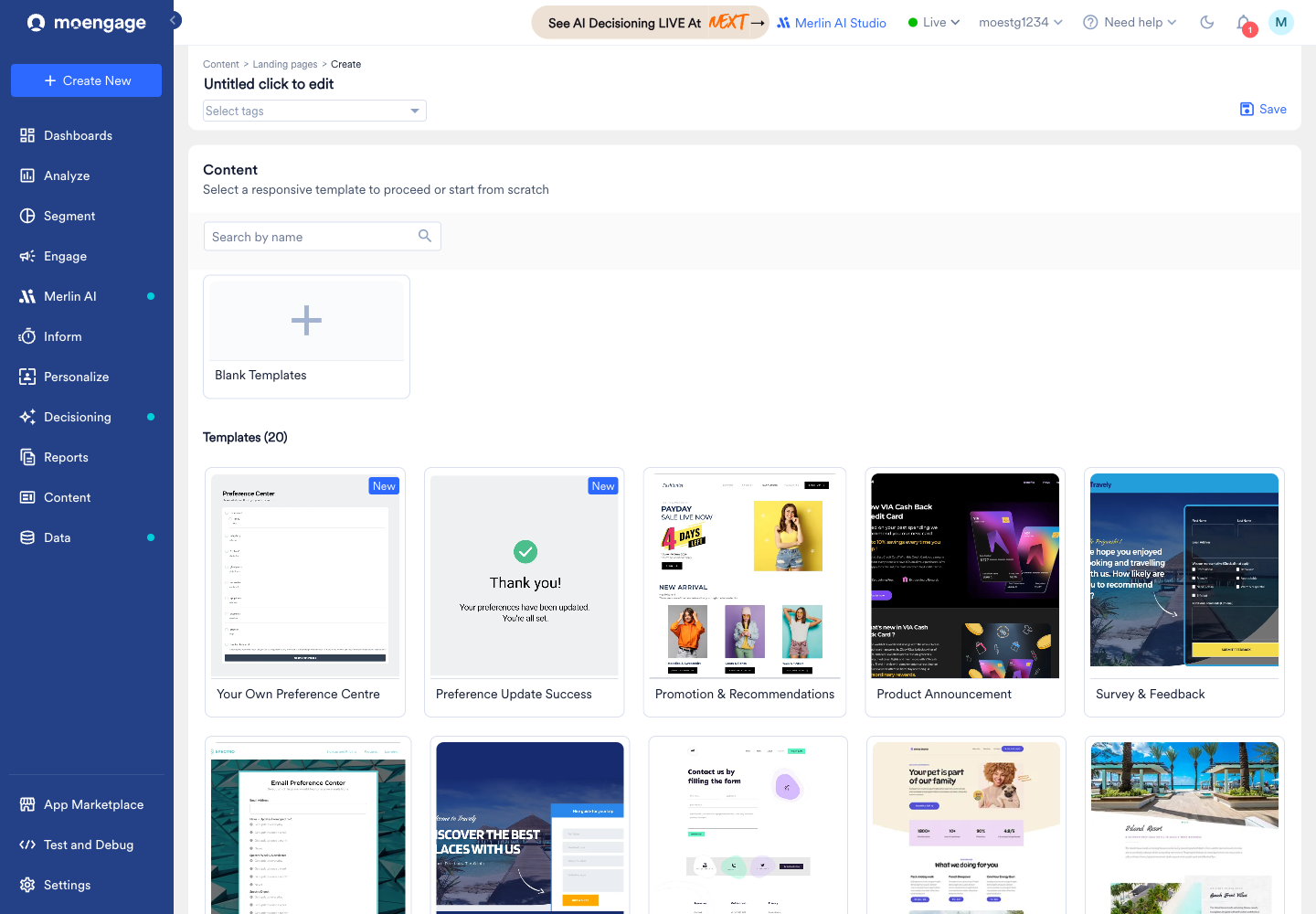This screenshot has width=1316, height=914.
Task: Open the Reports menu label
Action: (66, 457)
